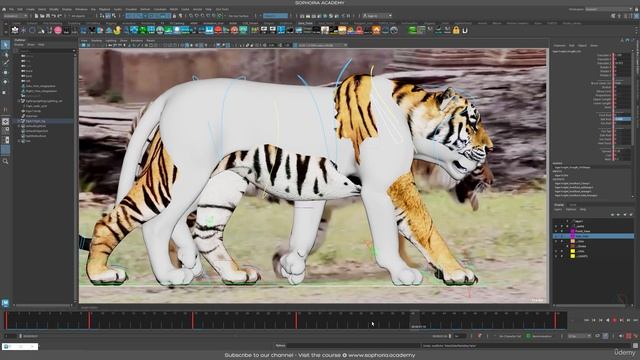The width and height of the screenshot is (640, 360).
Task: Open the viewport Shading menu
Action: pos(96,41)
